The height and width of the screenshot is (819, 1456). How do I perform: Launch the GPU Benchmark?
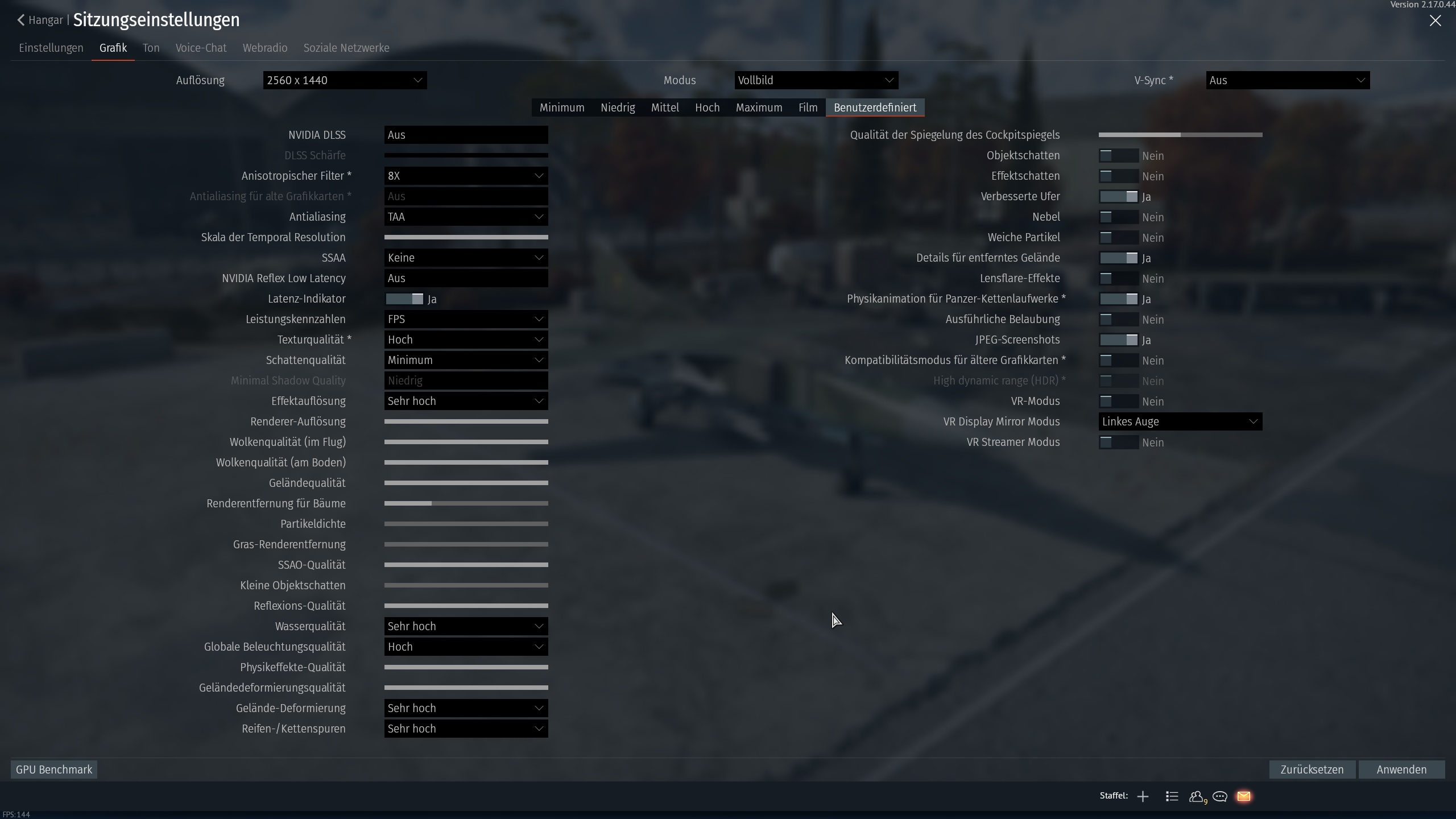(x=54, y=770)
